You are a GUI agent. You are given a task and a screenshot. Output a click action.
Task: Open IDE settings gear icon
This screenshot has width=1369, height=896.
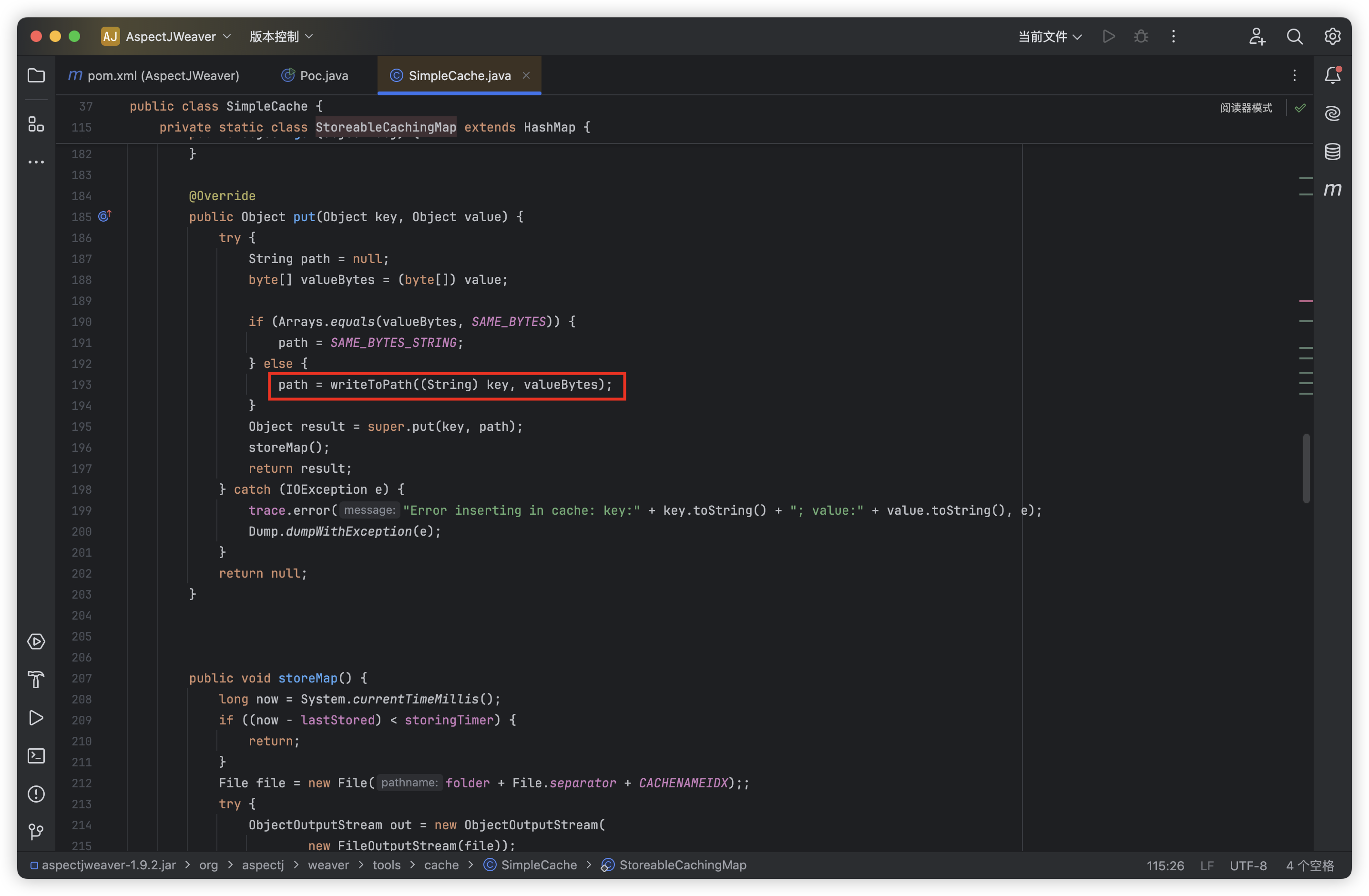(x=1332, y=36)
